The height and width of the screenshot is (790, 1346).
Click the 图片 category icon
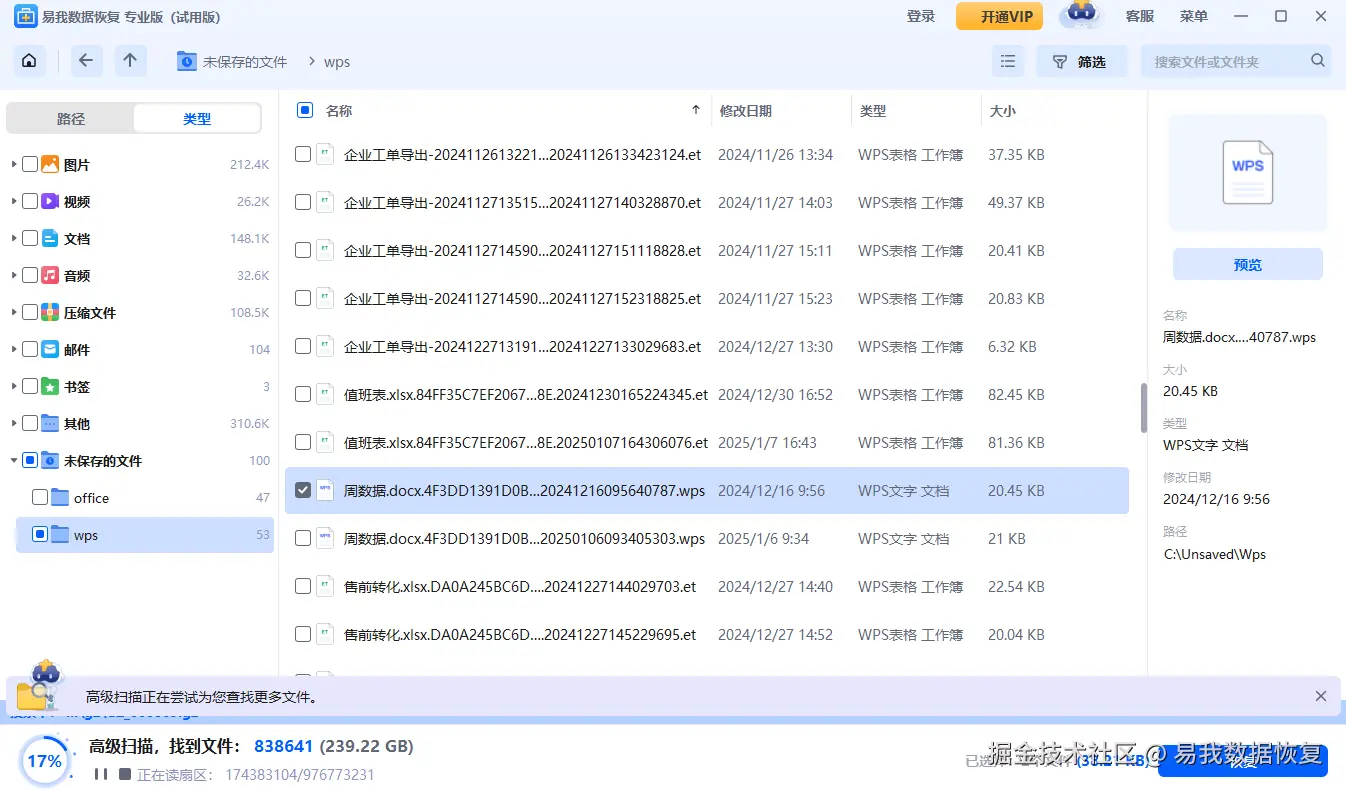coord(50,164)
